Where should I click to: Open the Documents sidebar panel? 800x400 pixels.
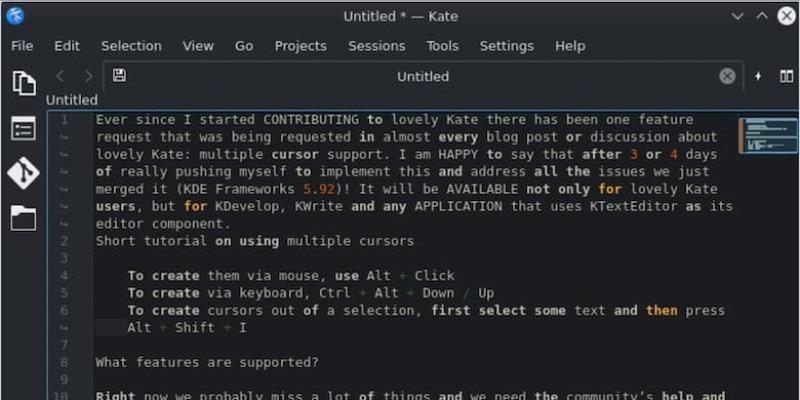[23, 82]
